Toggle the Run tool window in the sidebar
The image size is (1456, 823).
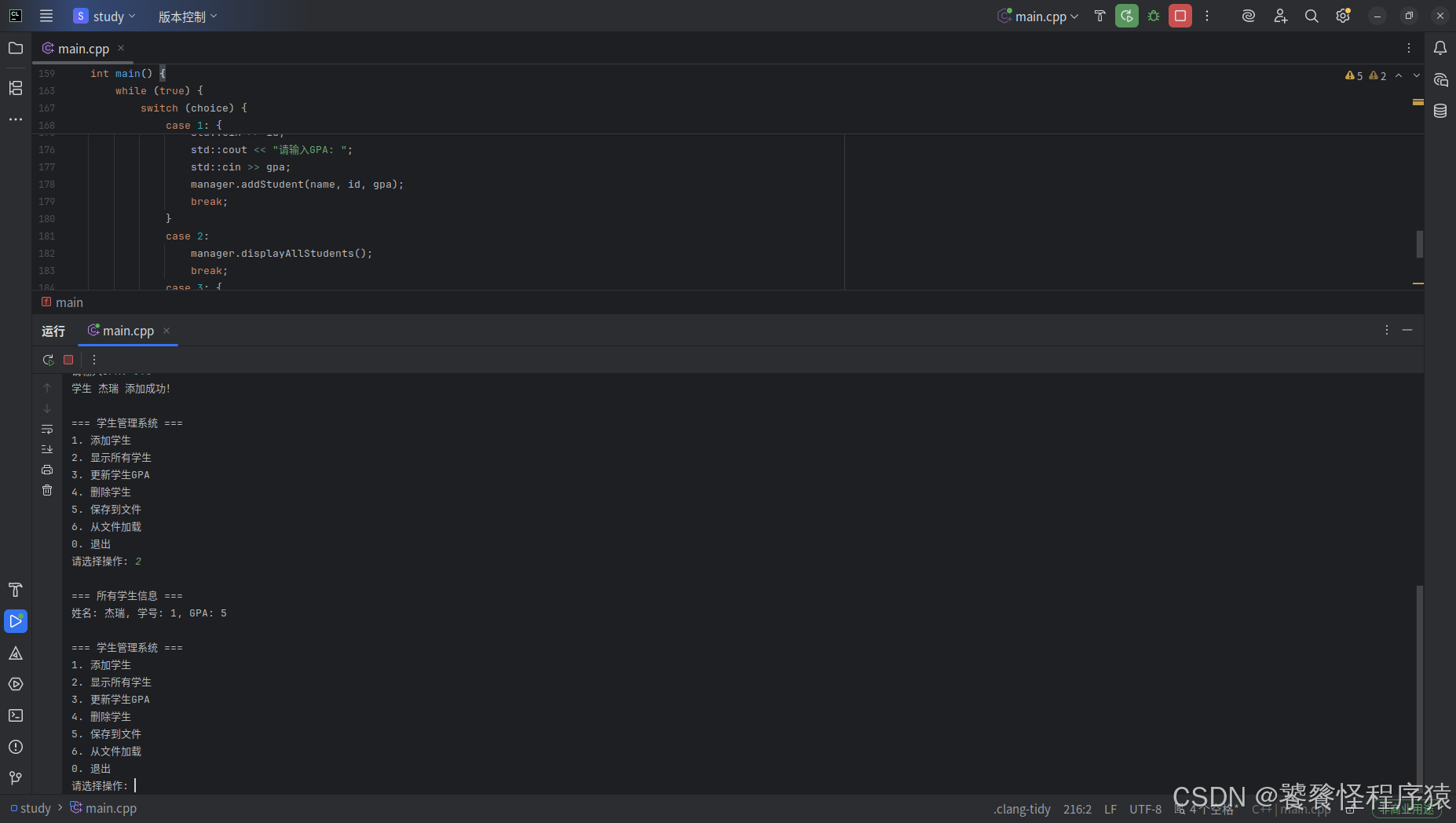[x=16, y=621]
